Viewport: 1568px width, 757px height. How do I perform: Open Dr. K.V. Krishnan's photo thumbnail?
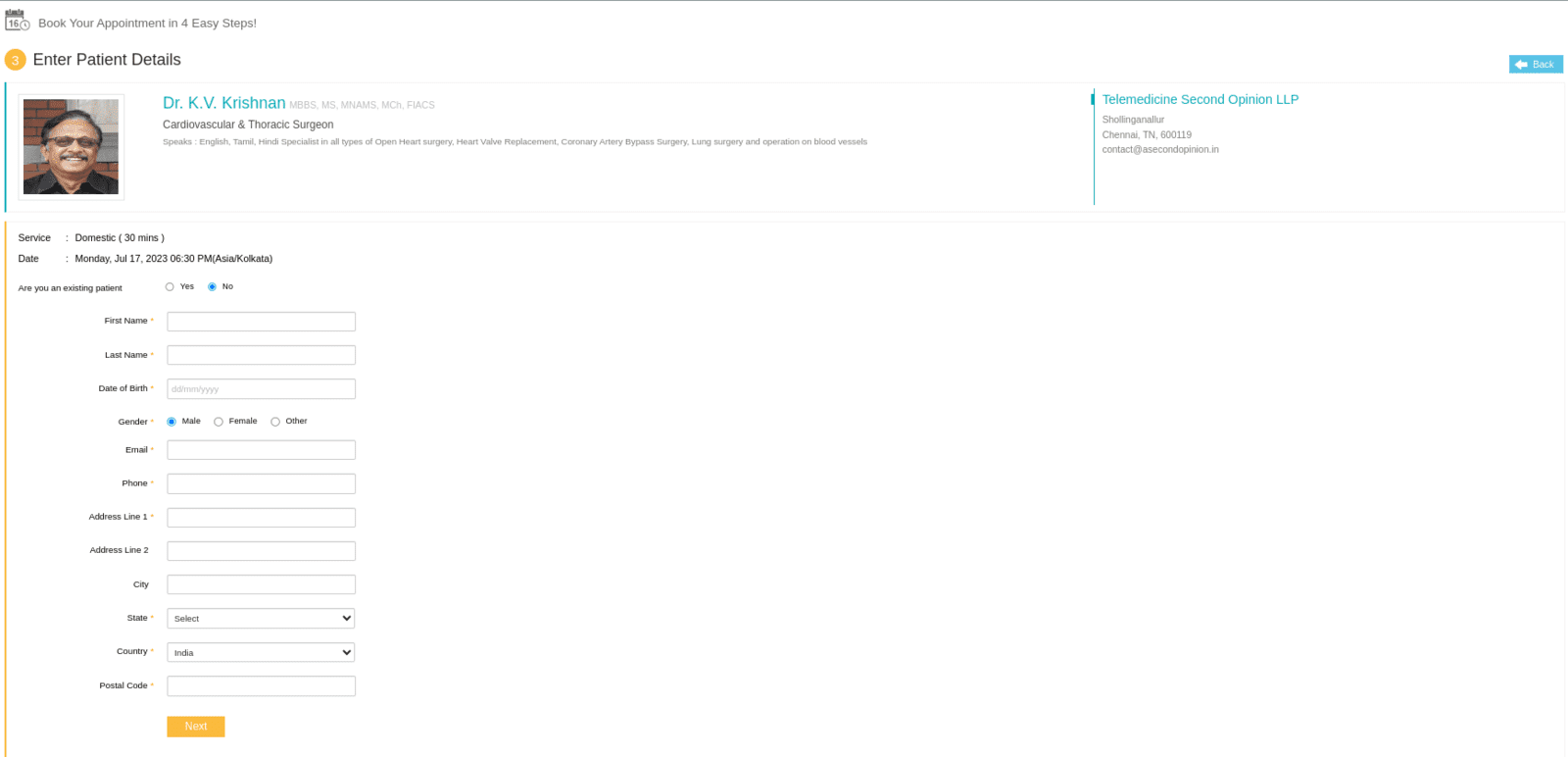point(71,147)
